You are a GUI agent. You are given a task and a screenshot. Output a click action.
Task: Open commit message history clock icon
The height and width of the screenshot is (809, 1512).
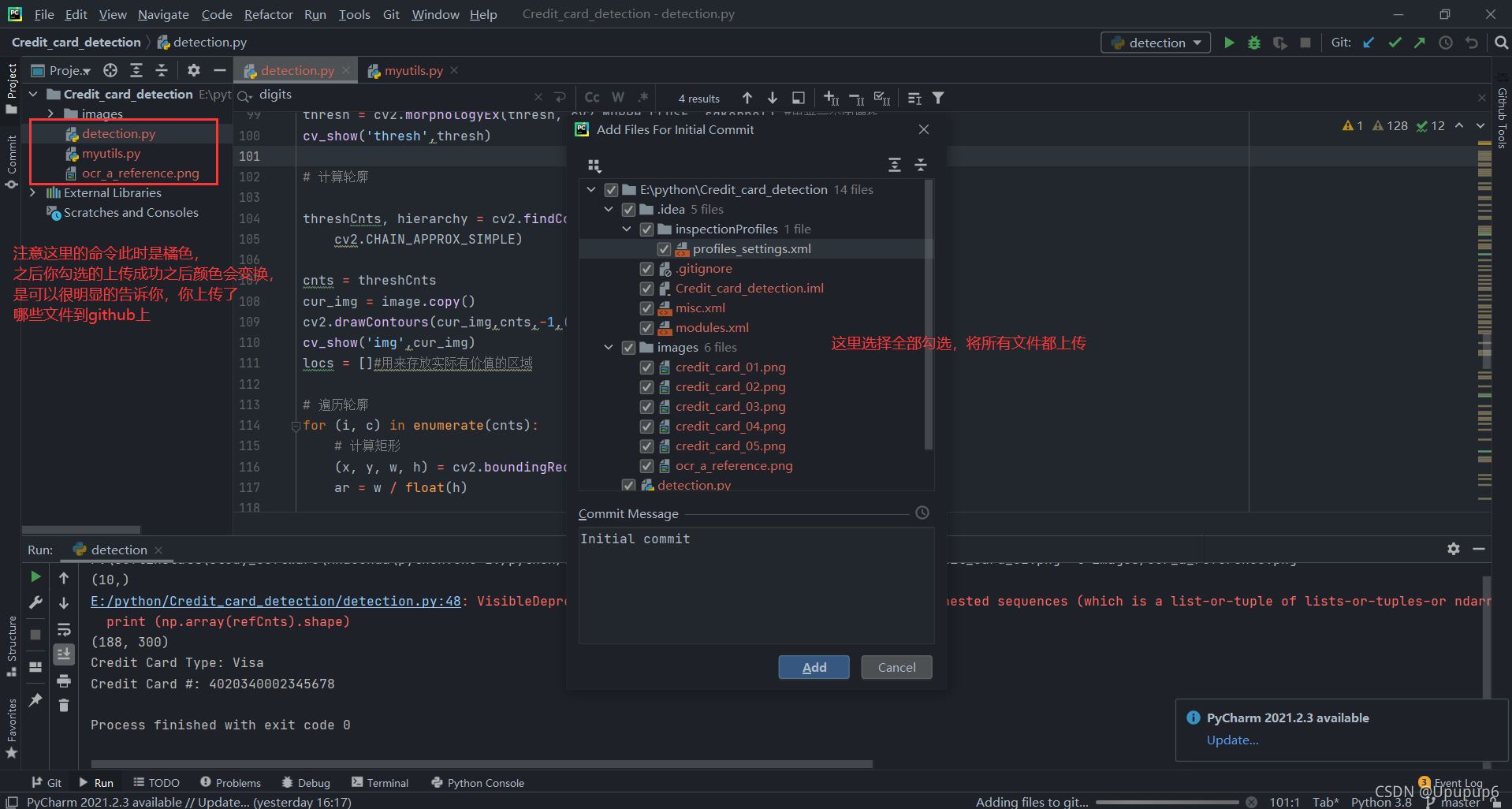click(922, 513)
